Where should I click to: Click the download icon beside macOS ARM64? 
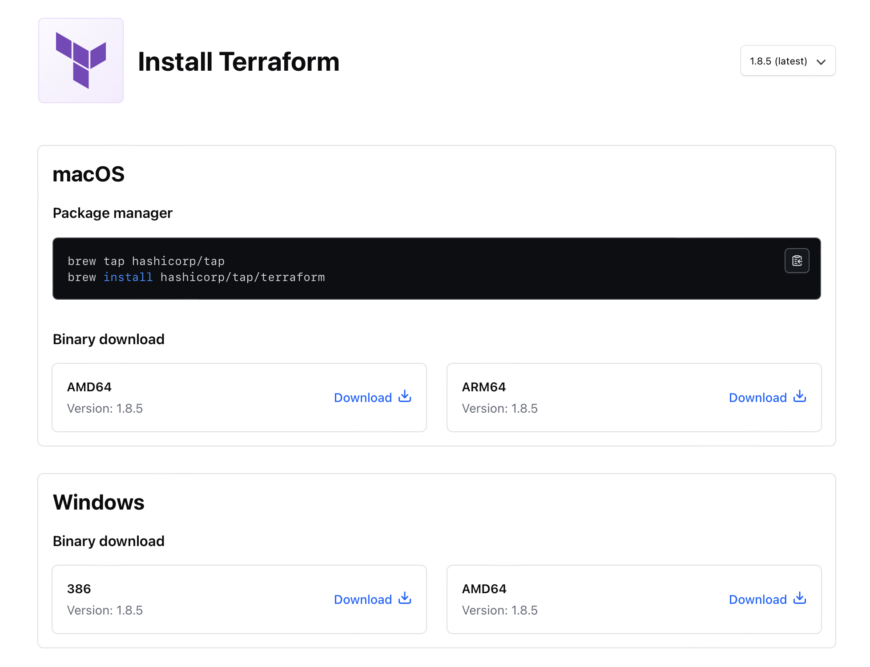tap(800, 396)
